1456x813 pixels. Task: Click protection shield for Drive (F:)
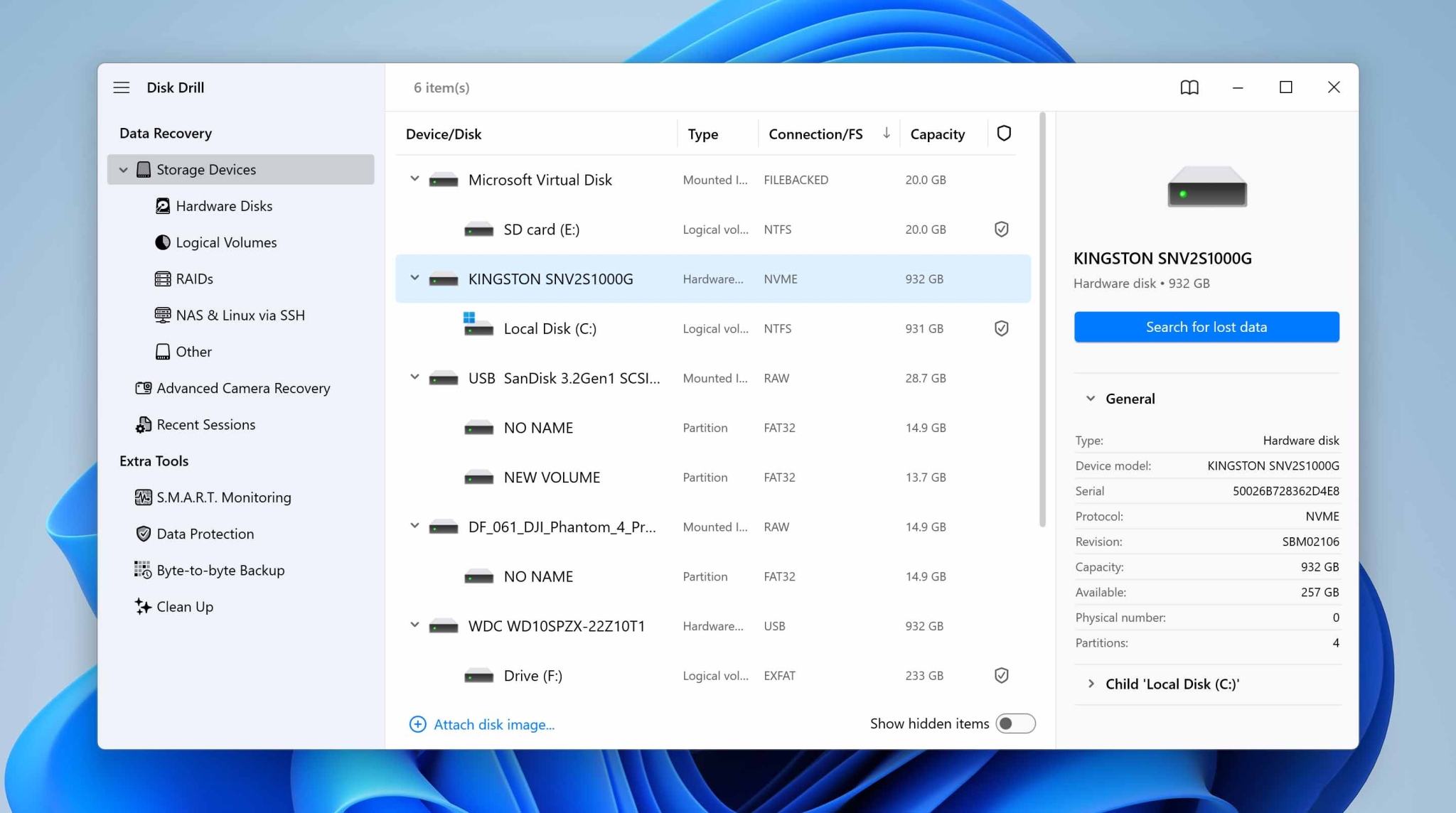[1001, 675]
